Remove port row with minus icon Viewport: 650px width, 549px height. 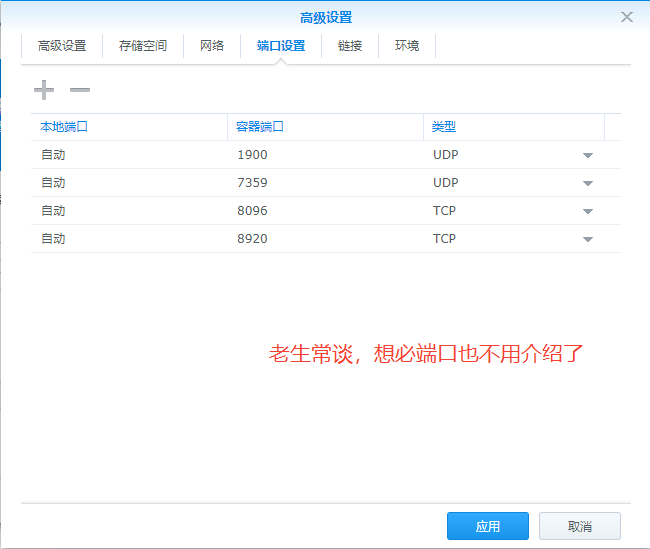(80, 90)
